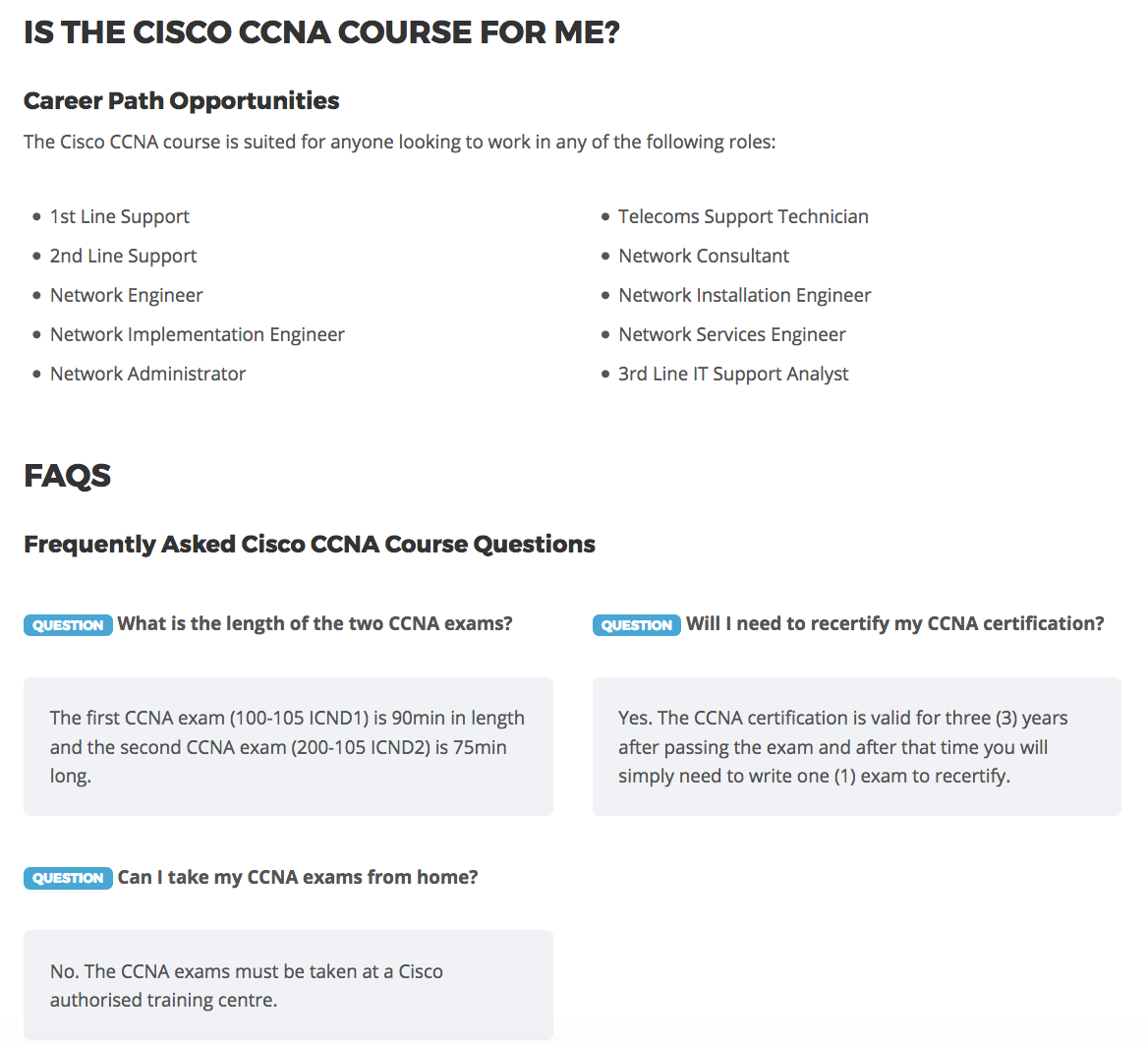The height and width of the screenshot is (1044, 1148).
Task: Click the 'Network Administrator' role entry
Action: coord(147,375)
